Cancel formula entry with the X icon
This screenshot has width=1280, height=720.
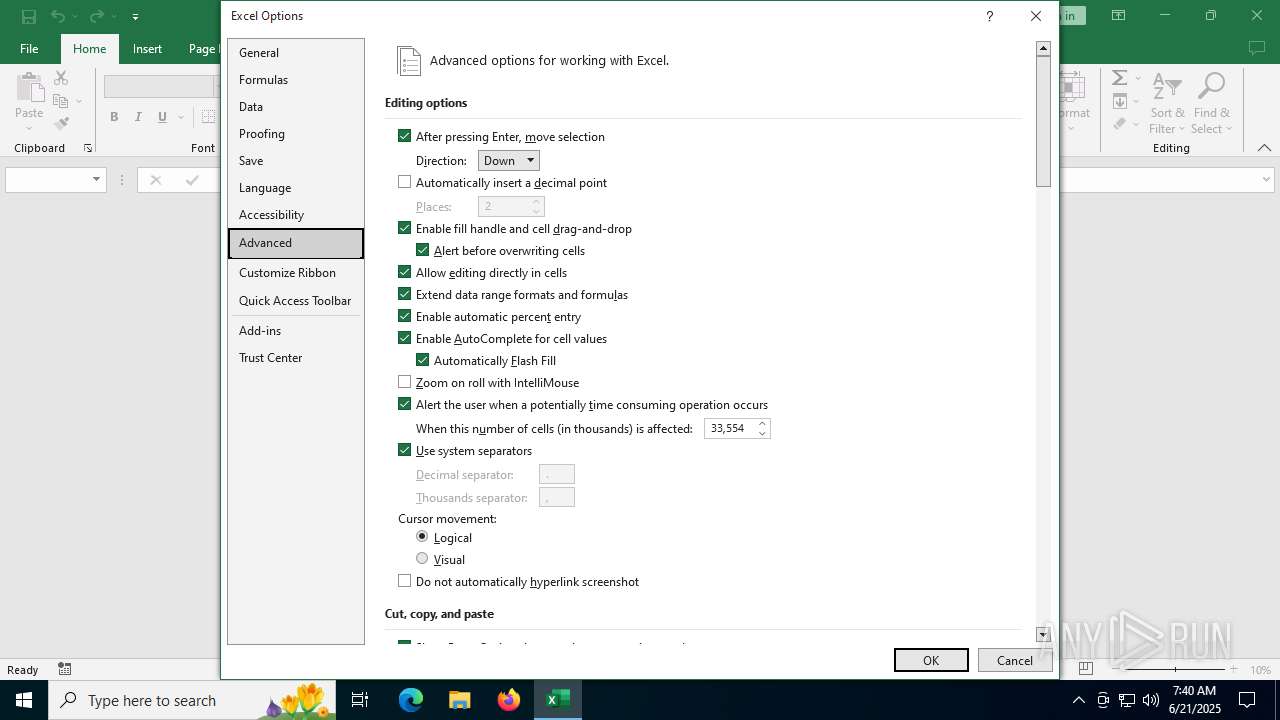[155, 180]
